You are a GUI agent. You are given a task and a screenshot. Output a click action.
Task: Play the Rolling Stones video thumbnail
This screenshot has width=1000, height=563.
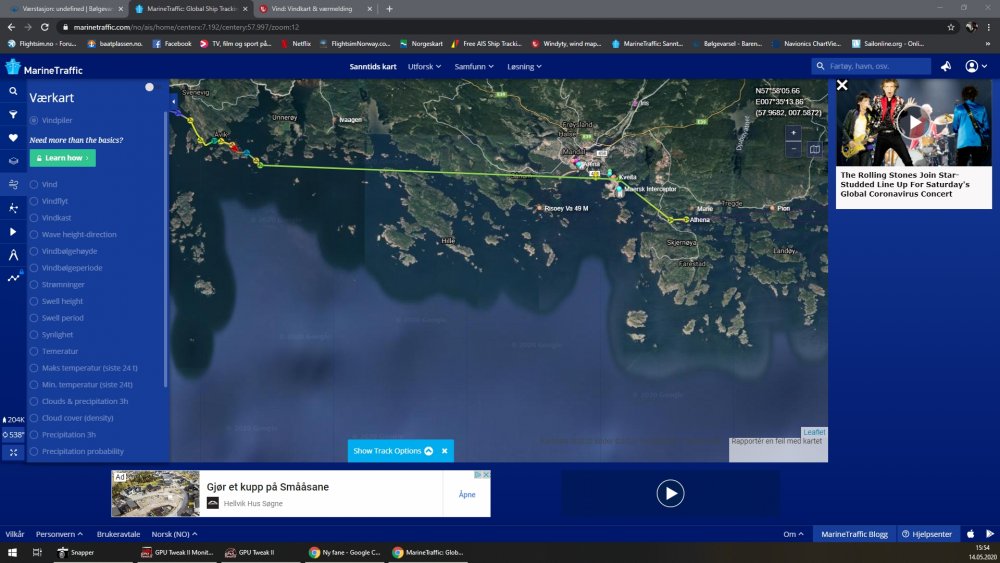coord(914,122)
